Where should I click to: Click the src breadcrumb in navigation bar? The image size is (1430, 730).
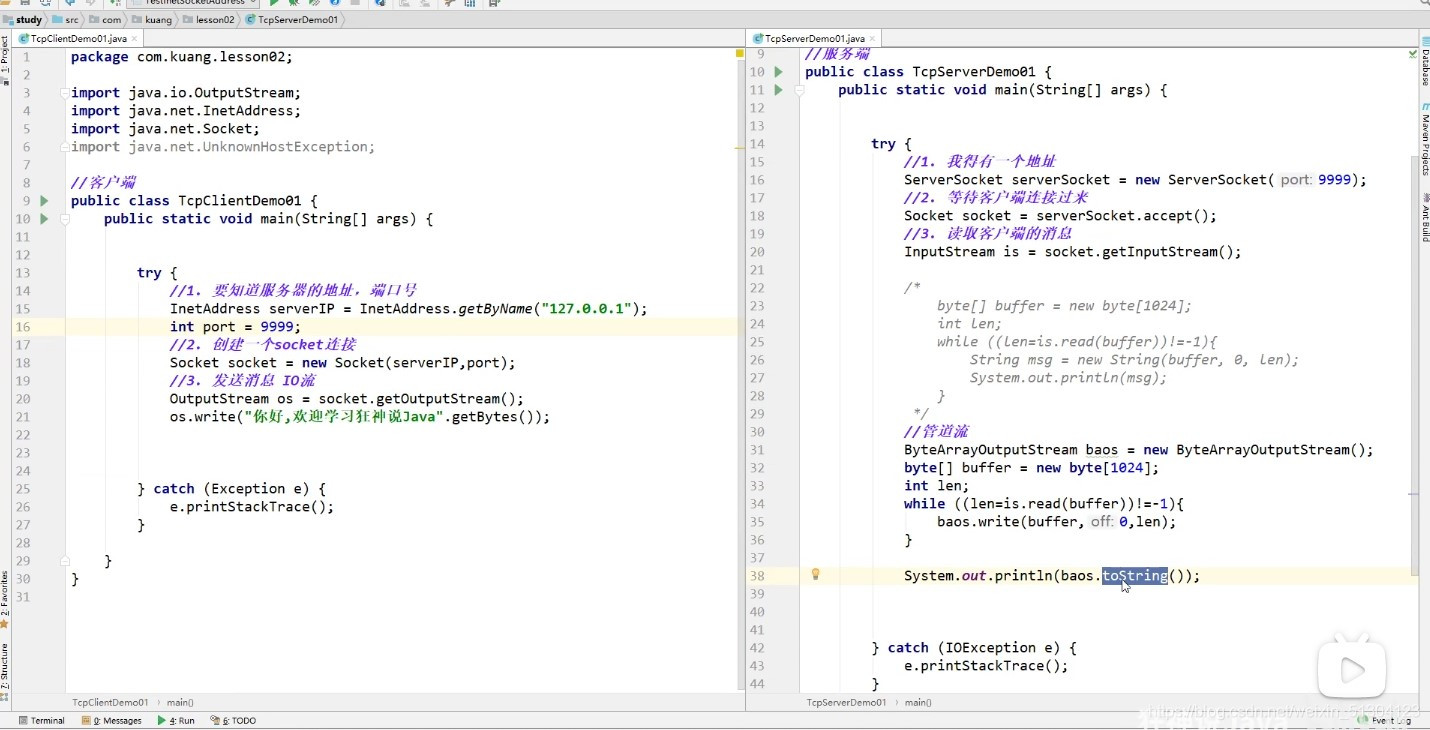[66, 19]
